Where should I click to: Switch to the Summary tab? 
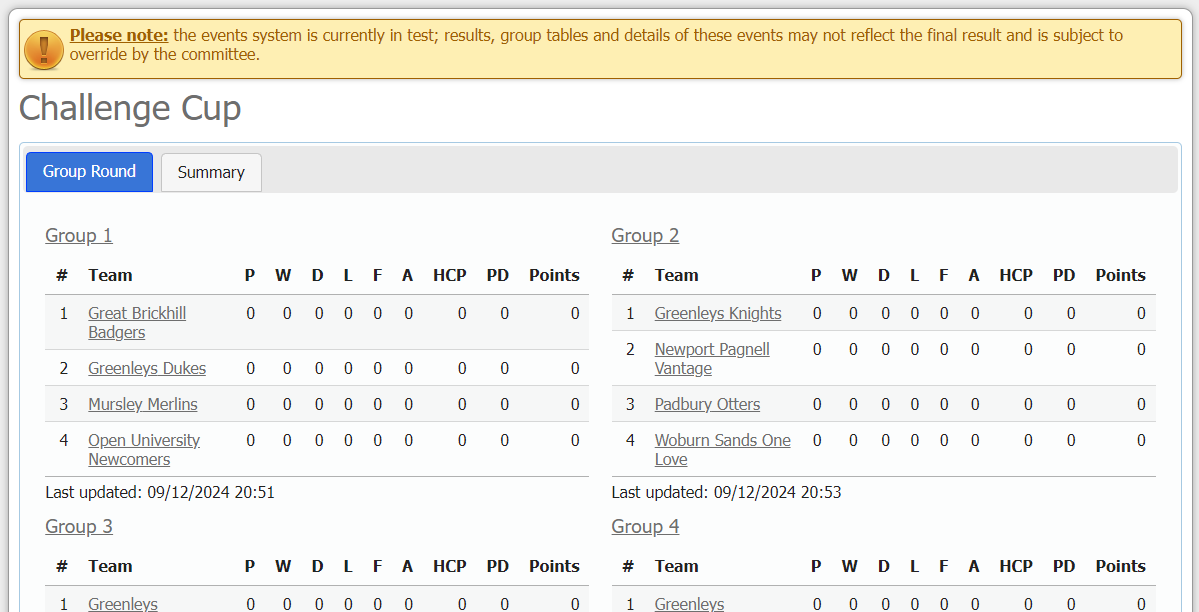(210, 172)
